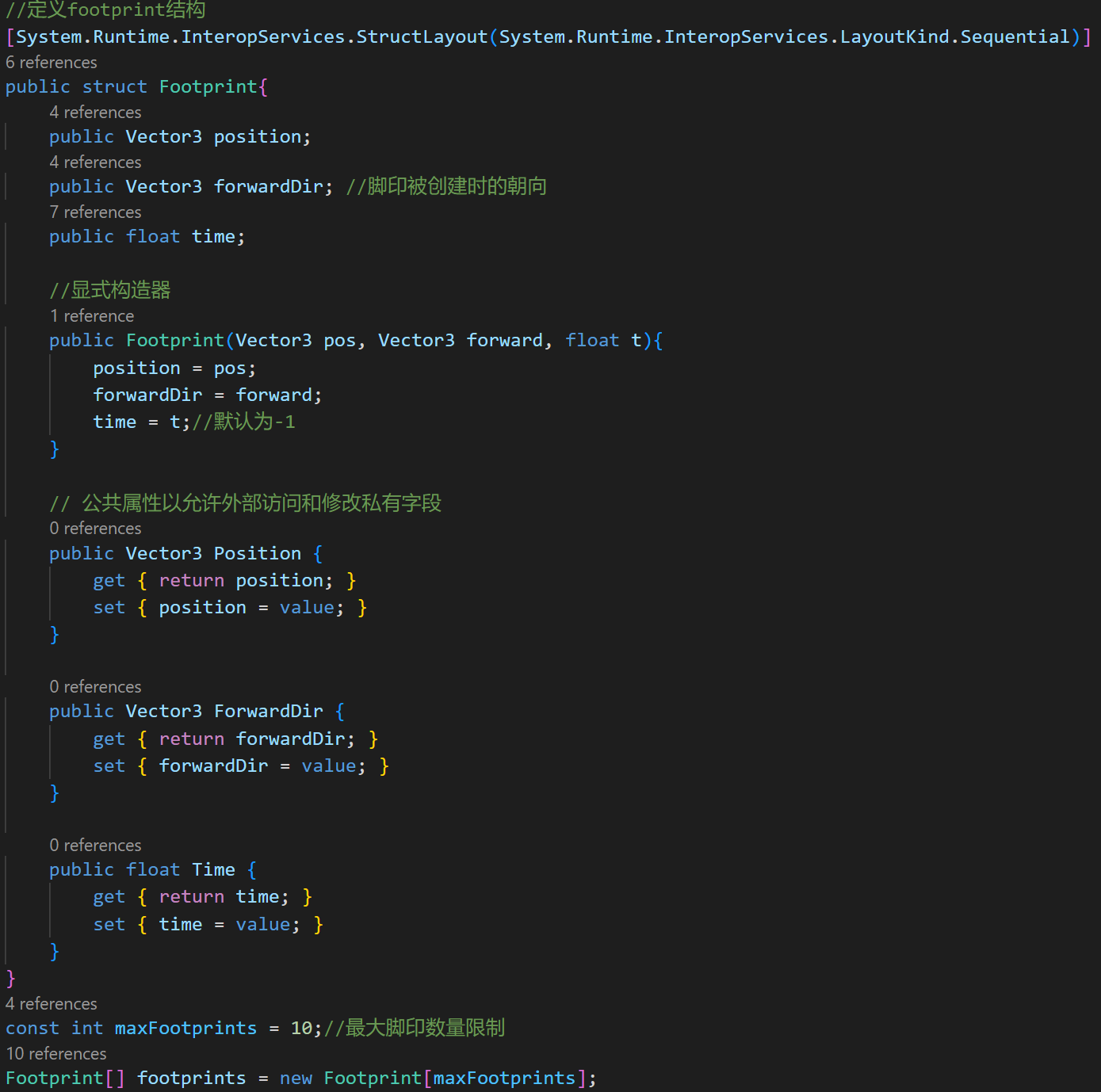
Task: Click the property name "Time"
Action: pos(213,869)
